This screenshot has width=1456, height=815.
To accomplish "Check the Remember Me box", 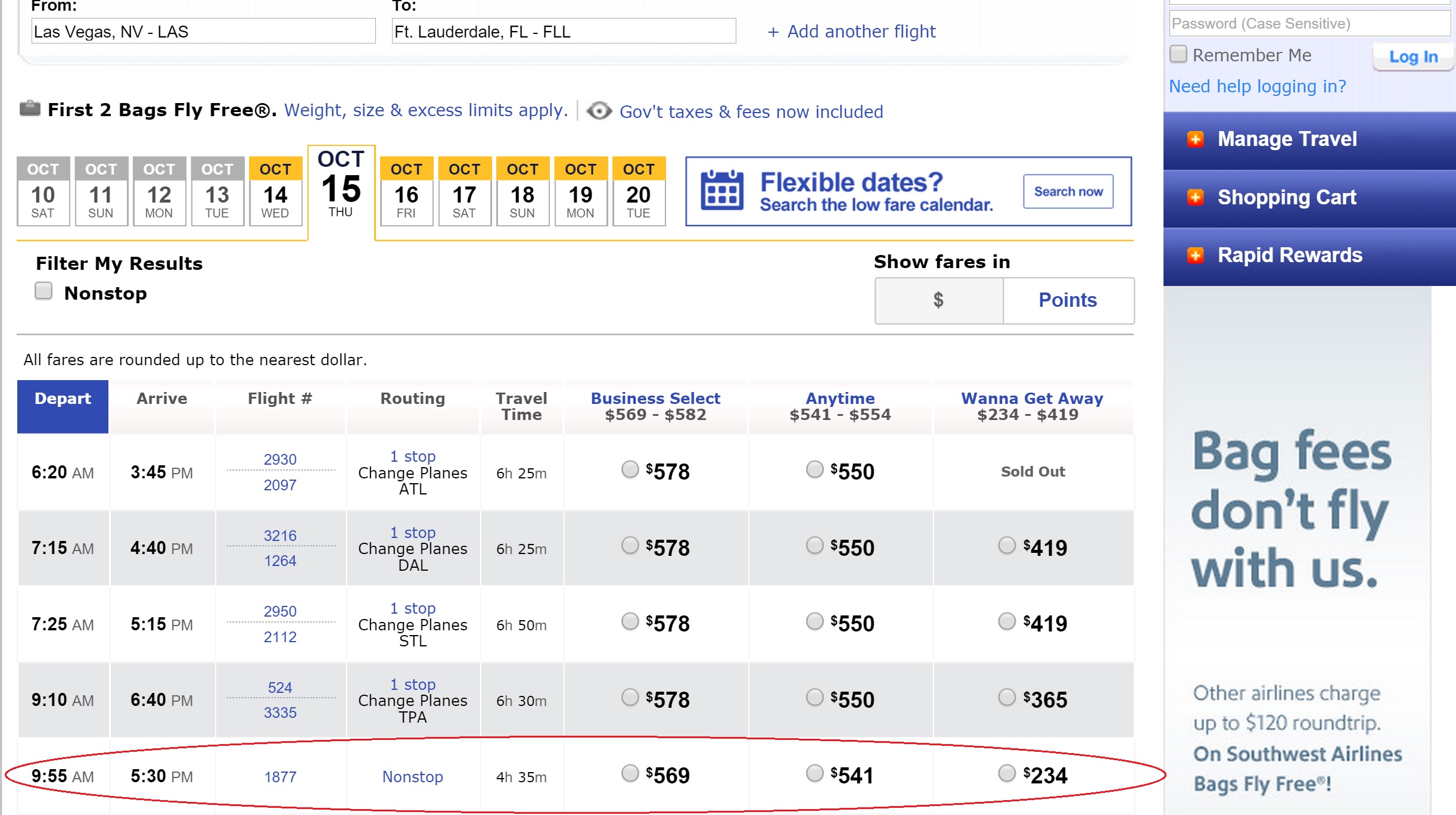I will tap(1178, 54).
